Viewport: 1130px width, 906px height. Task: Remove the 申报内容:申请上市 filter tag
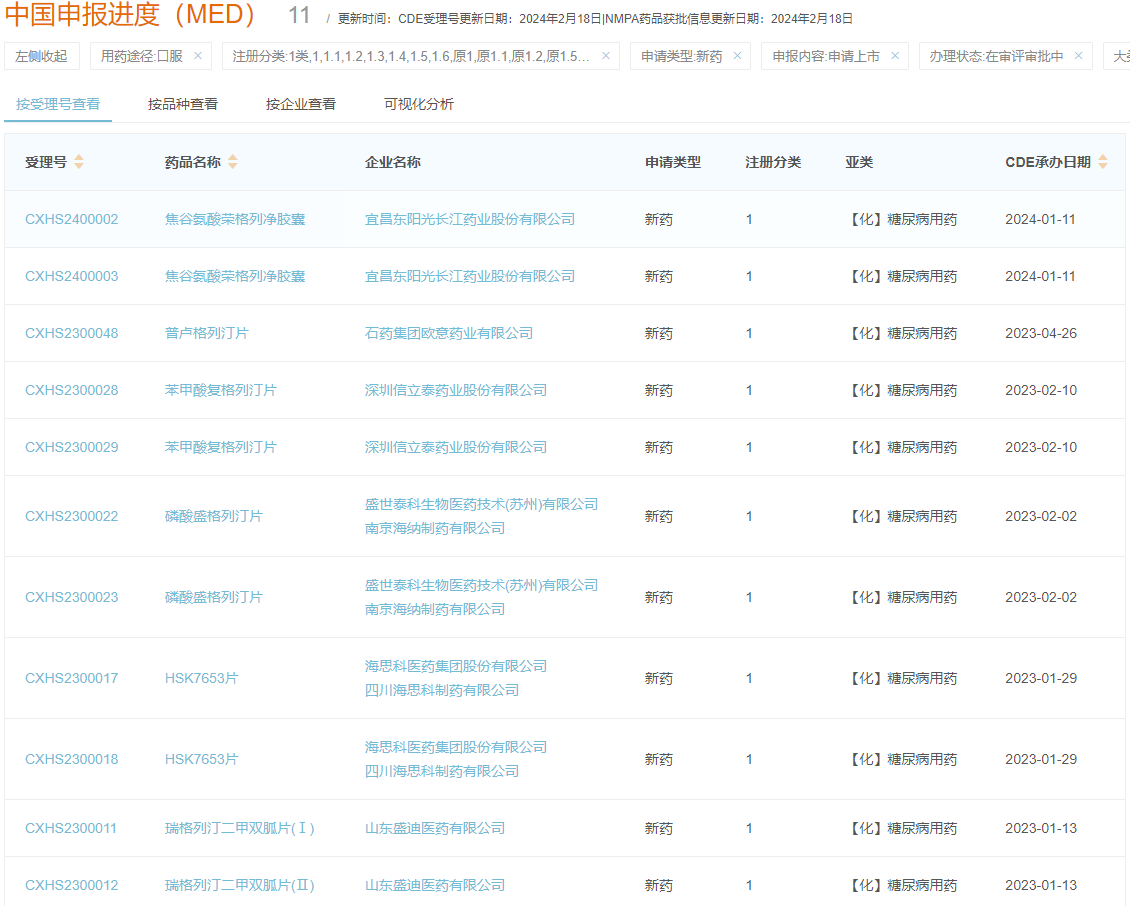[x=895, y=55]
